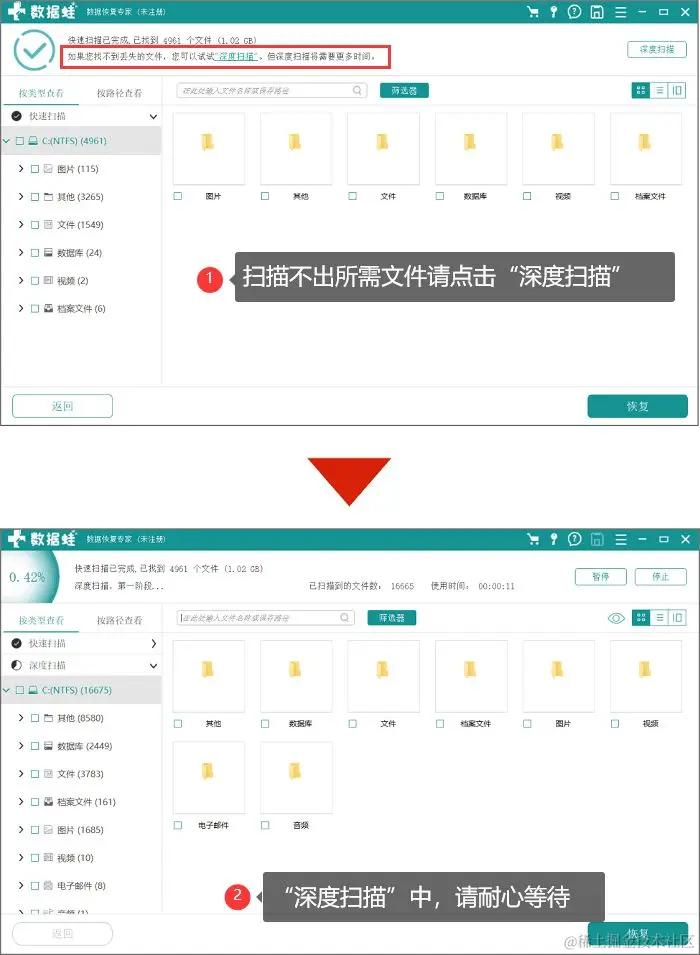Check the 数据库 (2449) tree checkbox
Viewport: 700px width, 955px height.
point(35,746)
